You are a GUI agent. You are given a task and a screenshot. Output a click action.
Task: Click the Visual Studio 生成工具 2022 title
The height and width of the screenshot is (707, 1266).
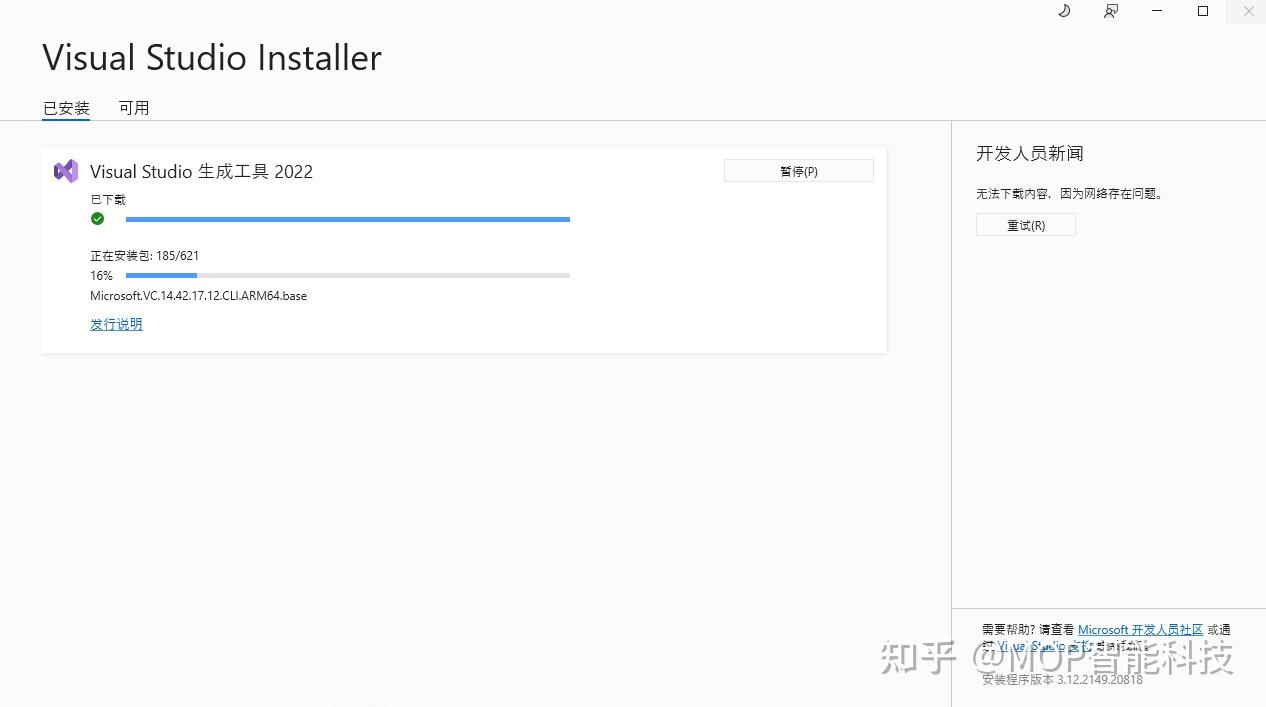200,171
